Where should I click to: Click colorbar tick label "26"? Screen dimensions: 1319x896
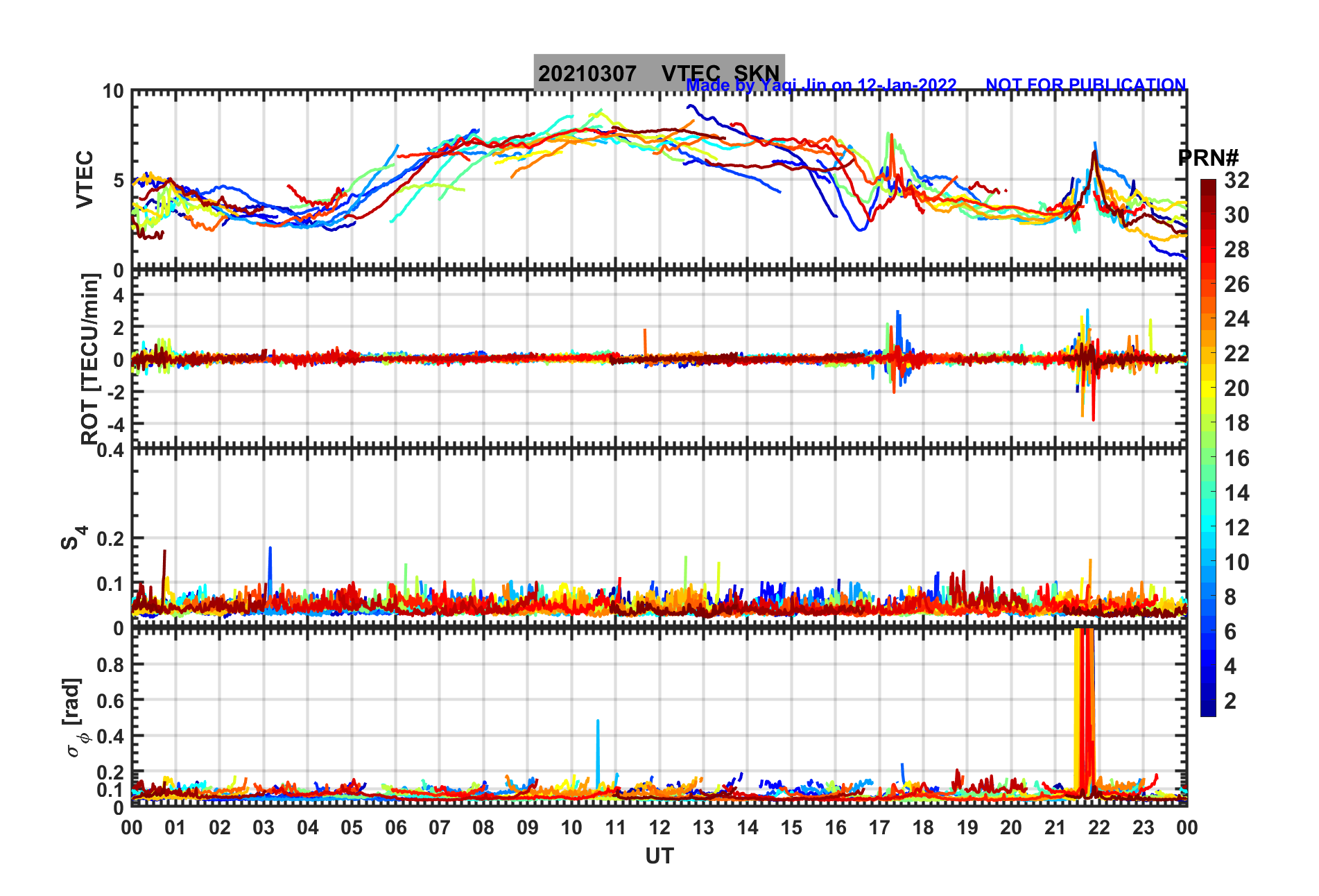1236,284
